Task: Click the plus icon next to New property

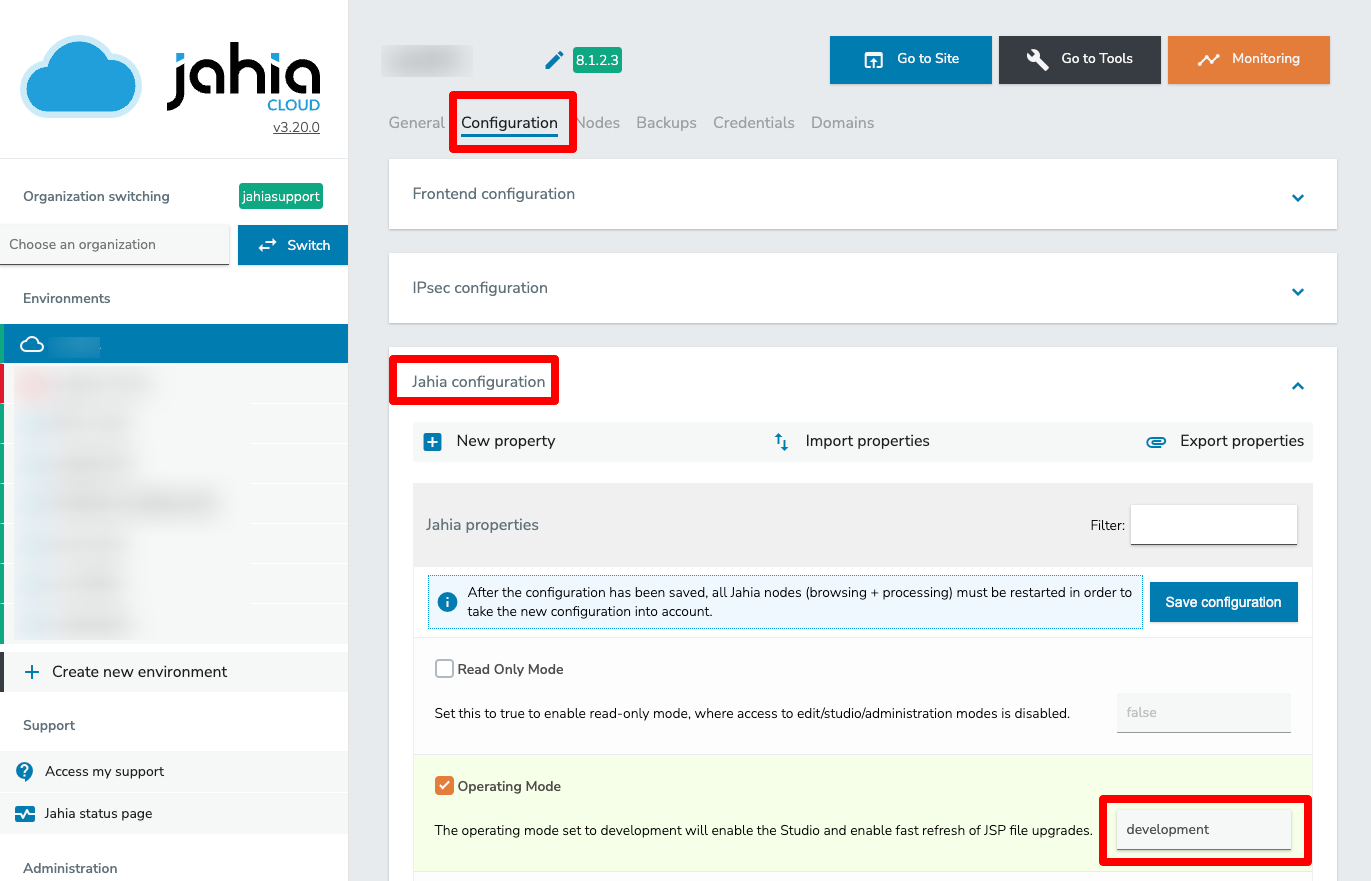Action: click(x=432, y=441)
